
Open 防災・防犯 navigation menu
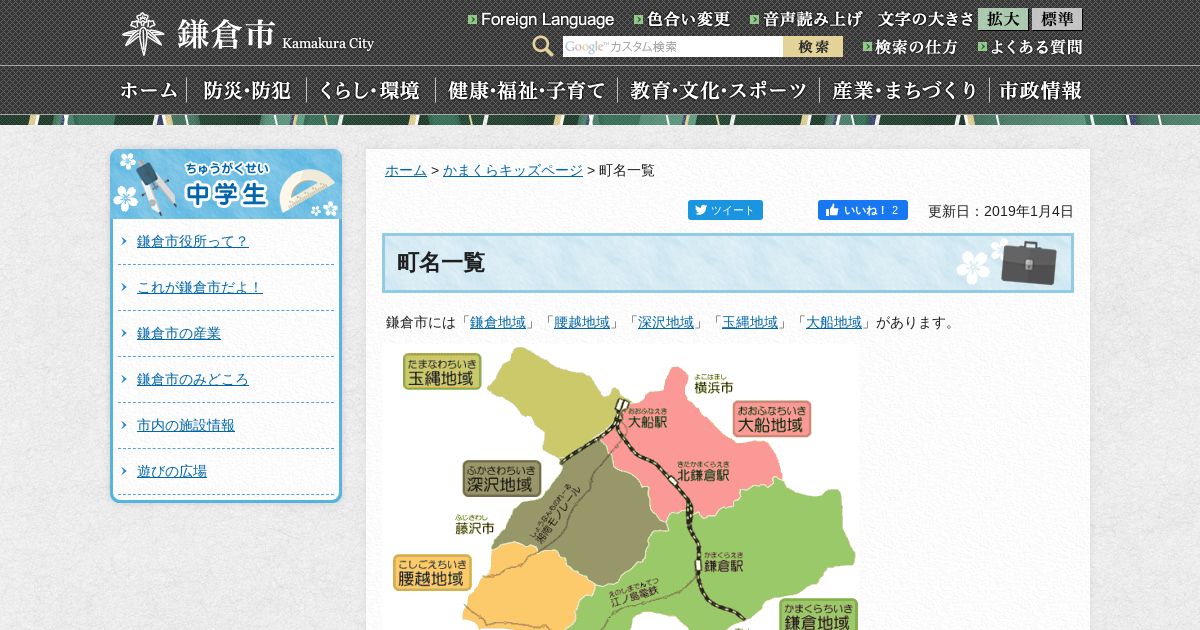point(247,90)
